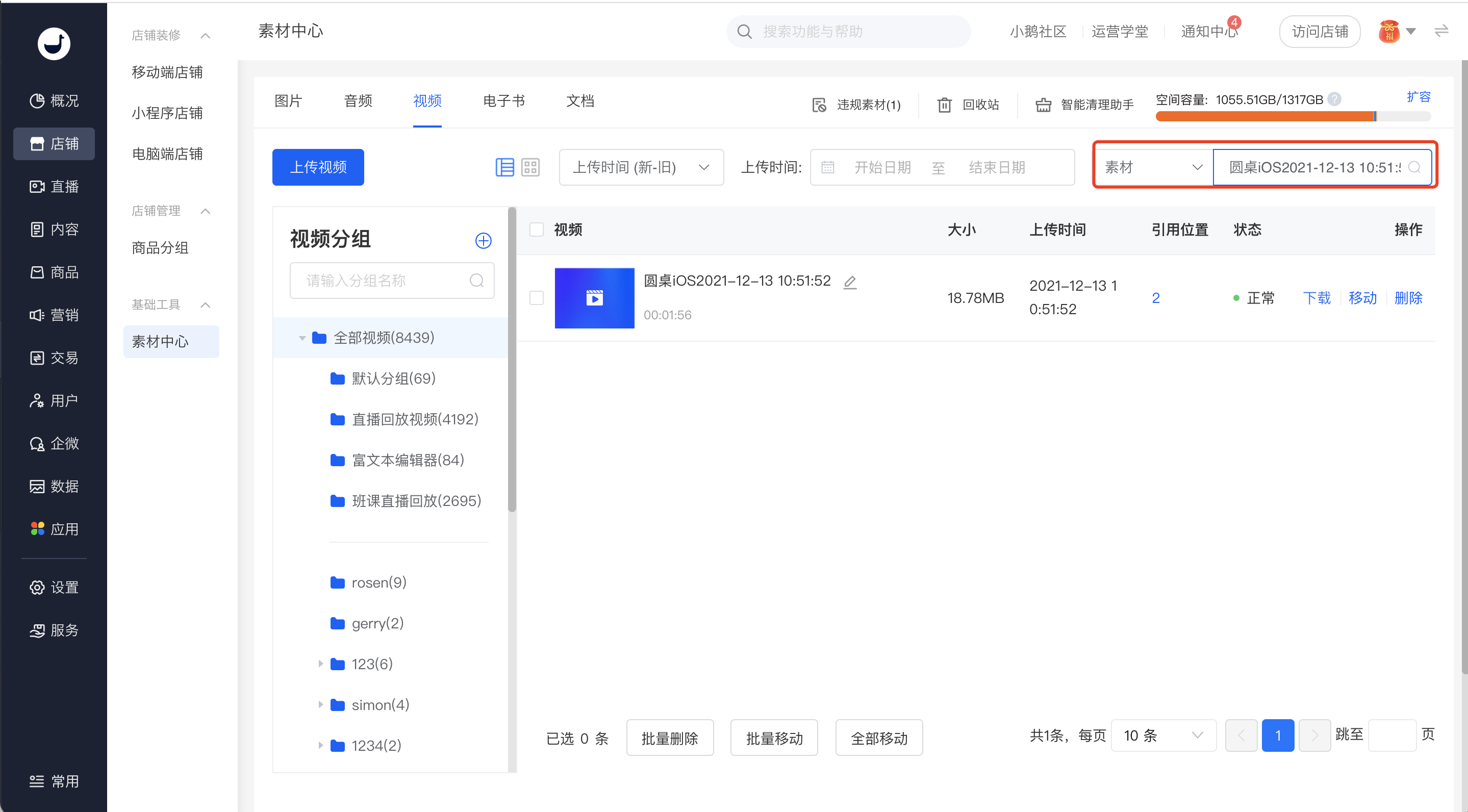
Task: Click the storage capacity usage bar
Action: [x=1293, y=116]
